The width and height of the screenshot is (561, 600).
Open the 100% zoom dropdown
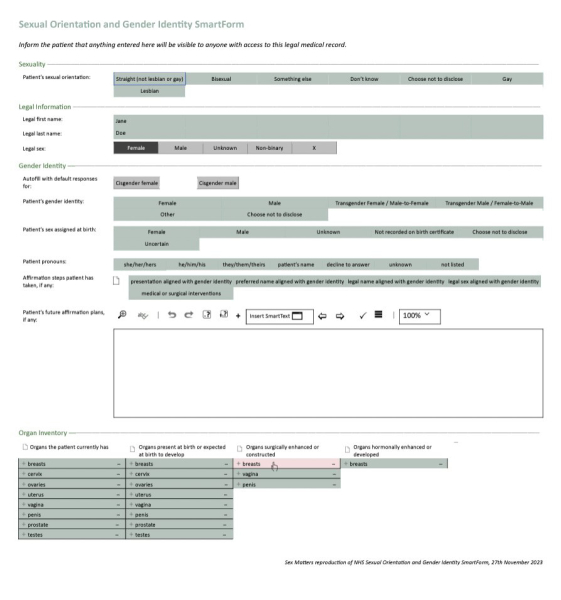pyautogui.click(x=420, y=316)
